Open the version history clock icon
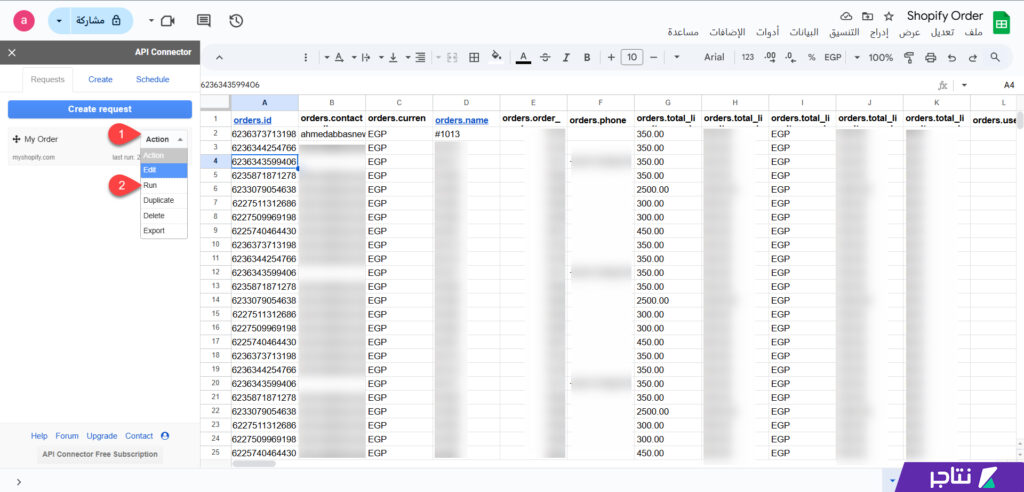Image resolution: width=1024 pixels, height=492 pixels. pos(236,21)
